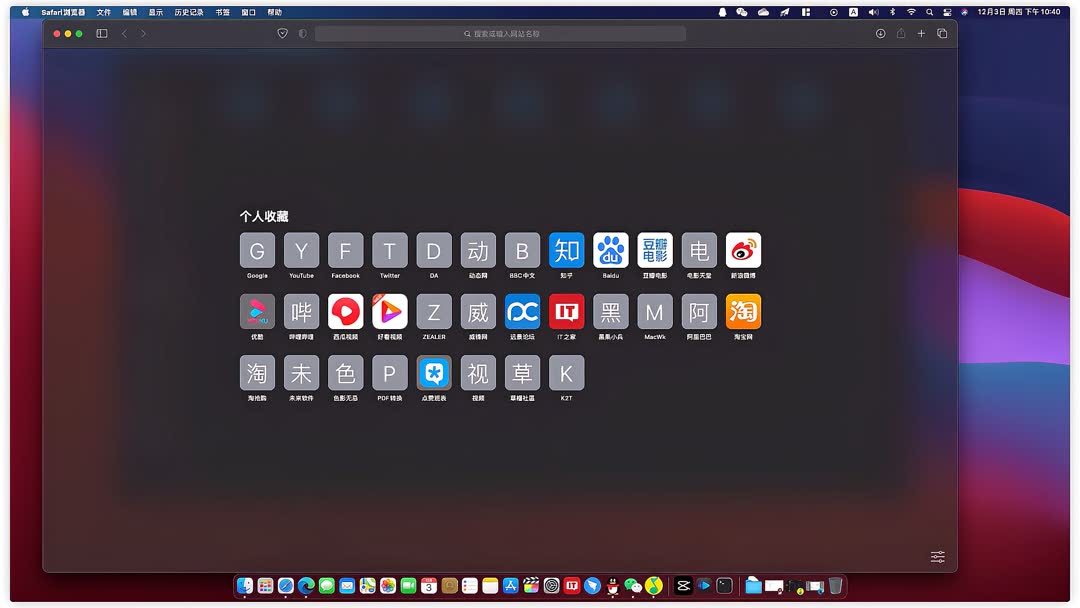The height and width of the screenshot is (608, 1080).
Task: Open a new tab with the plus icon
Action: tap(921, 33)
